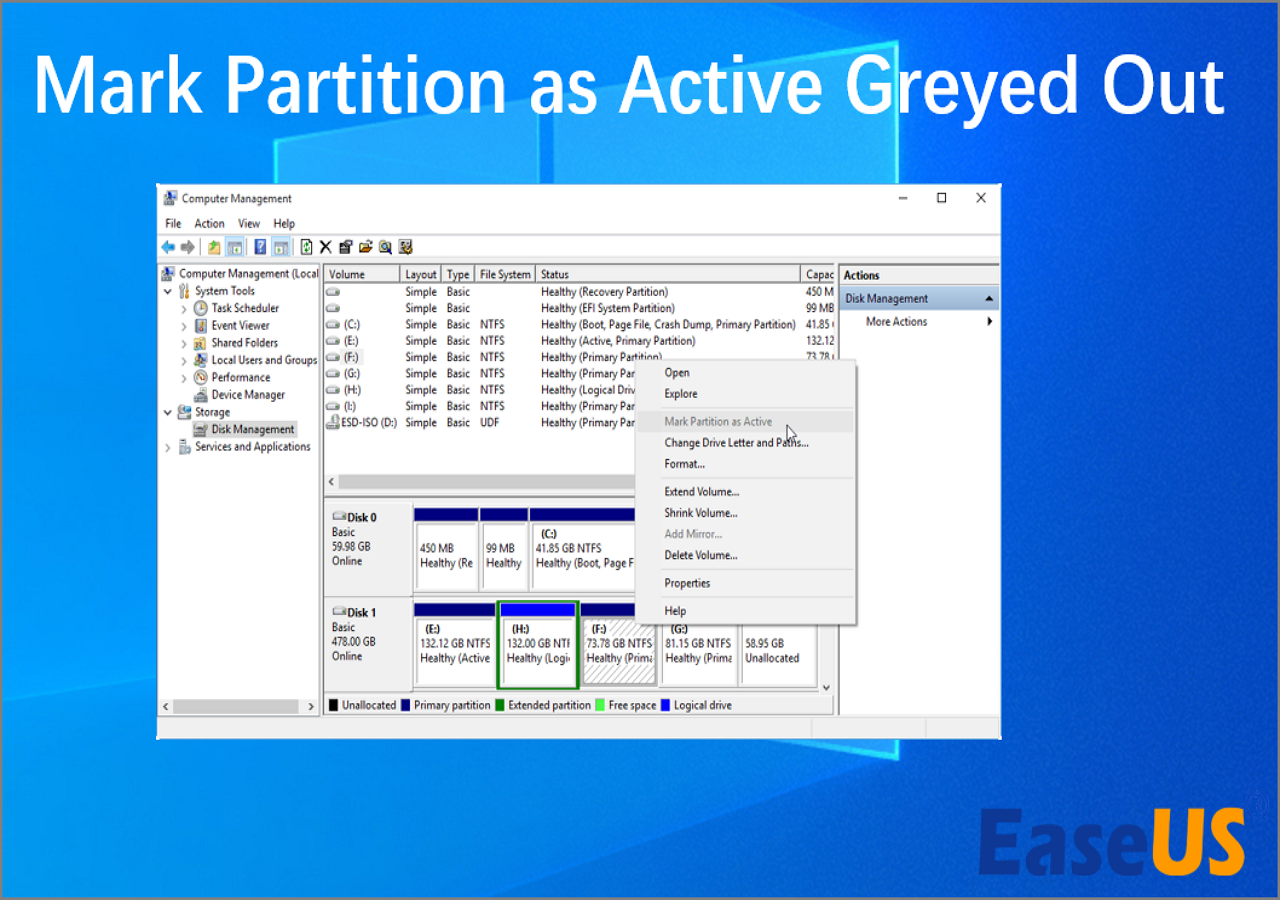Open the Action menu
1280x900 pixels.
click(x=209, y=224)
